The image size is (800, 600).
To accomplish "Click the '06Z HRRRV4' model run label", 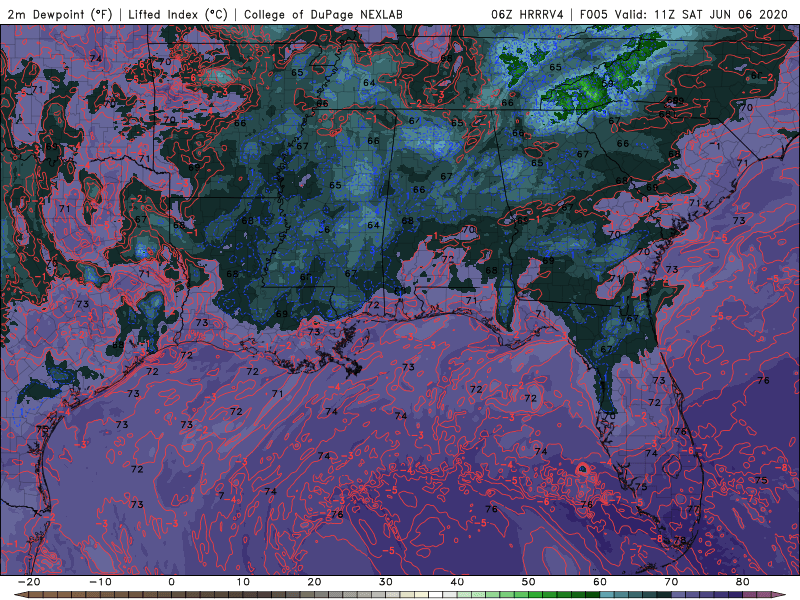I will point(527,14).
